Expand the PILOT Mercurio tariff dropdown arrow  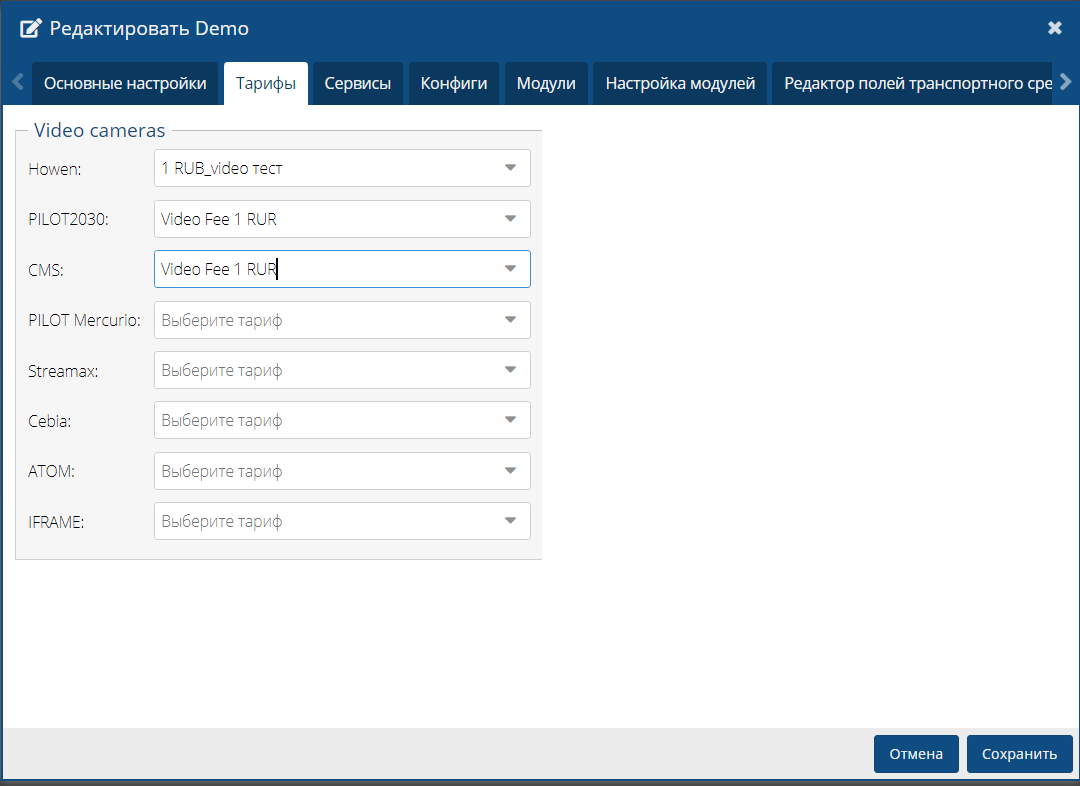[x=510, y=320]
